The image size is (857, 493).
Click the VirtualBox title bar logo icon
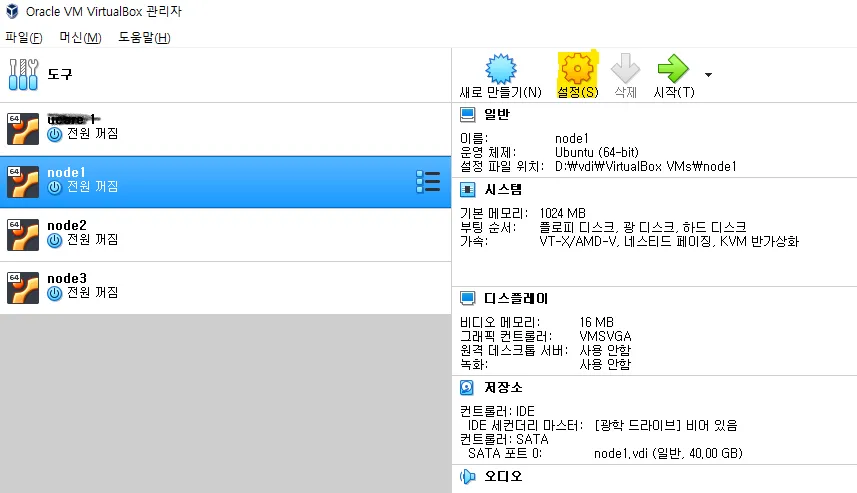point(12,11)
